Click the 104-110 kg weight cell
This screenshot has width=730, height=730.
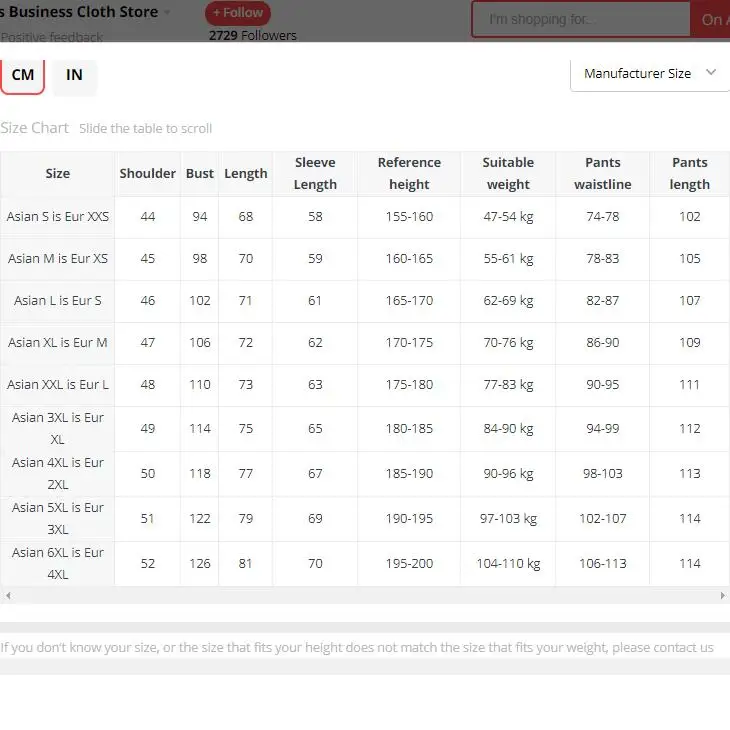click(508, 563)
